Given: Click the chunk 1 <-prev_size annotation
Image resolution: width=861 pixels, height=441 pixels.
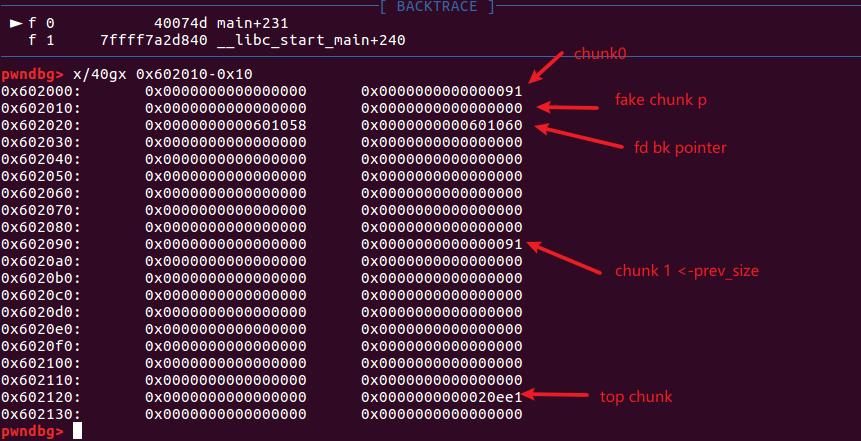Looking at the screenshot, I should coord(687,271).
